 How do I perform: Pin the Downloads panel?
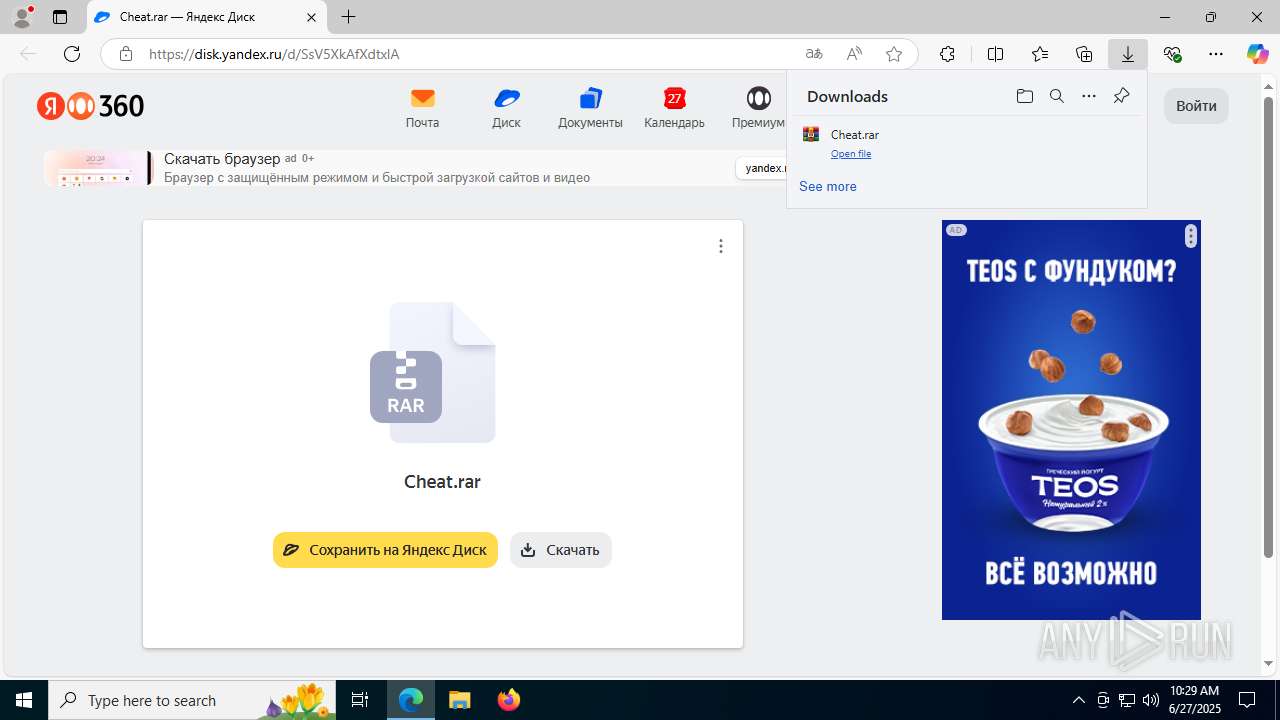(1121, 96)
